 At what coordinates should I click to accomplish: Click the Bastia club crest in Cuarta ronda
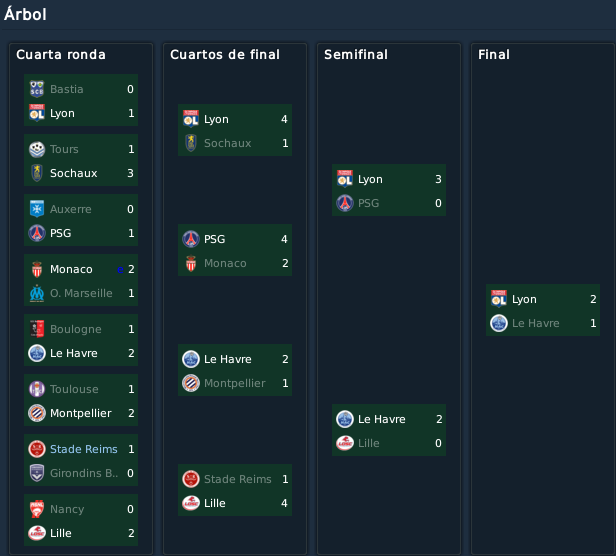(x=37, y=89)
